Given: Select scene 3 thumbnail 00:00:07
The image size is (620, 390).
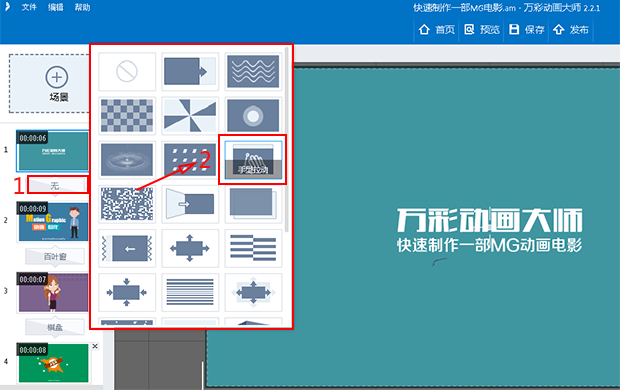Looking at the screenshot, I should [x=53, y=292].
